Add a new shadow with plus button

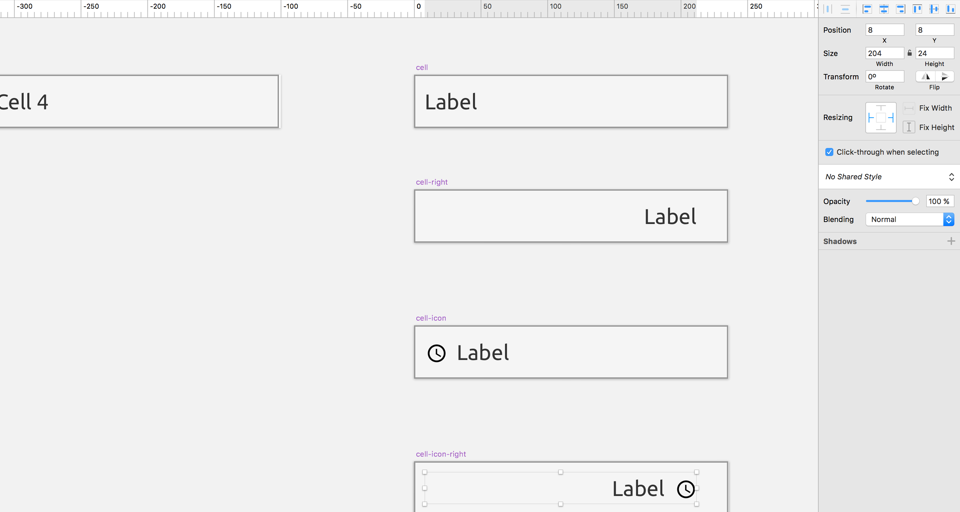click(x=951, y=241)
